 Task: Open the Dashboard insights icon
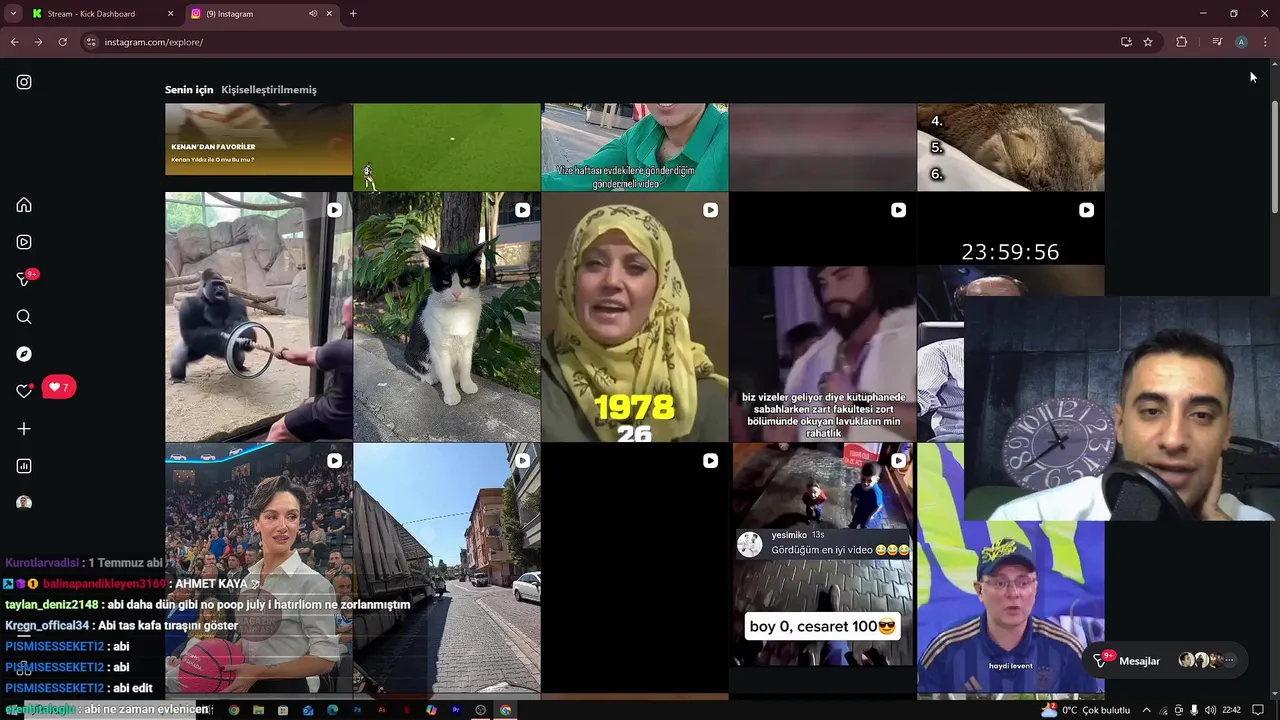pyautogui.click(x=24, y=466)
